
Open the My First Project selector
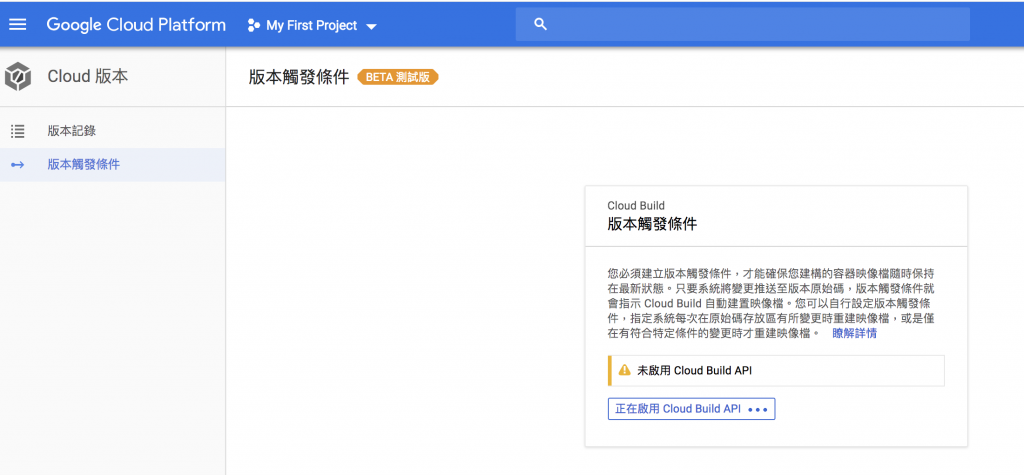coord(312,25)
